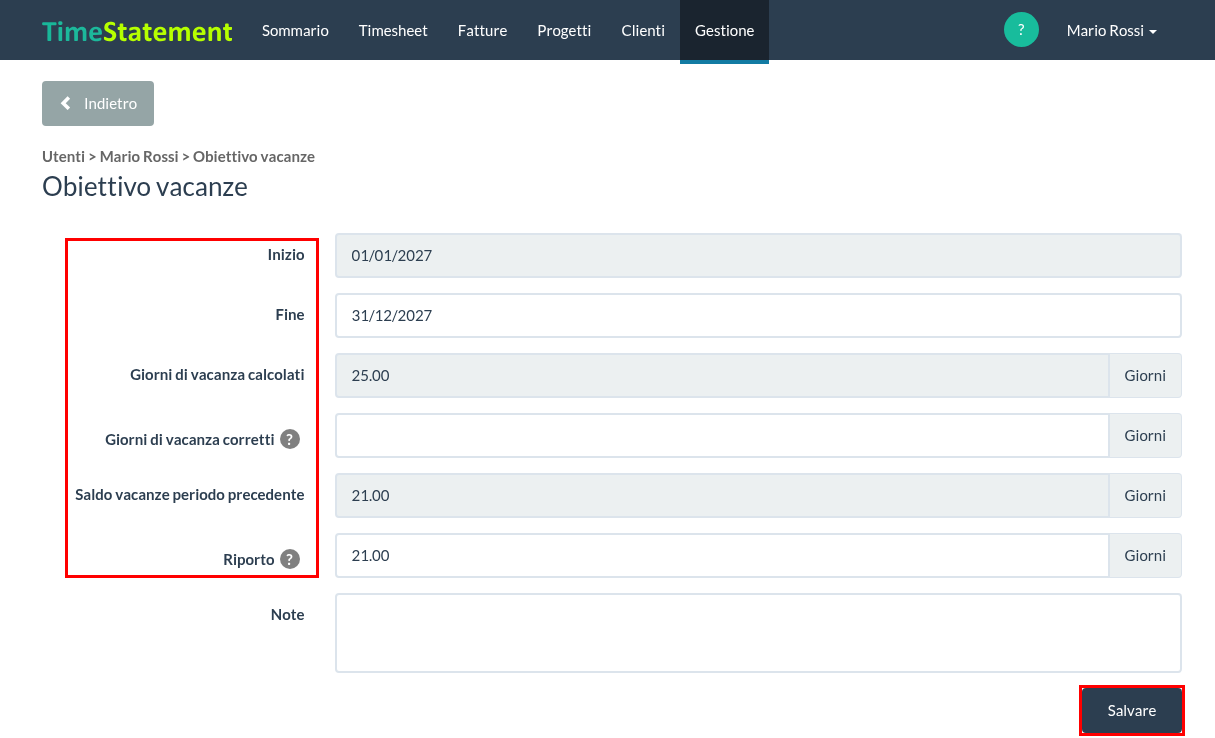Click the Giorni di vacanza calcolati field
The height and width of the screenshot is (738, 1215).
tap(722, 375)
